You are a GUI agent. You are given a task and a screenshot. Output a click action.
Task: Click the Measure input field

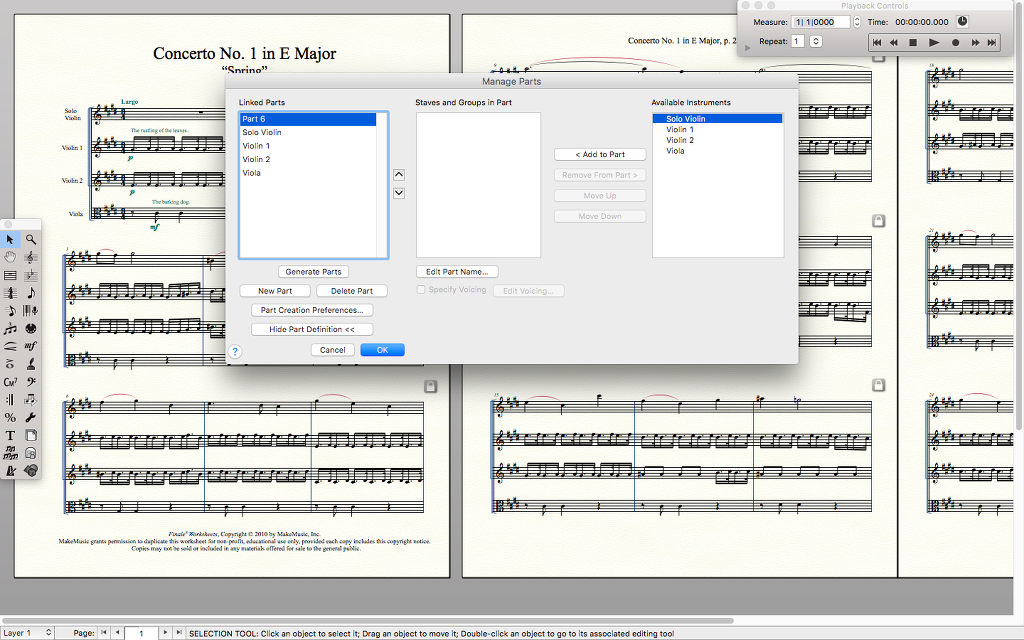point(820,22)
